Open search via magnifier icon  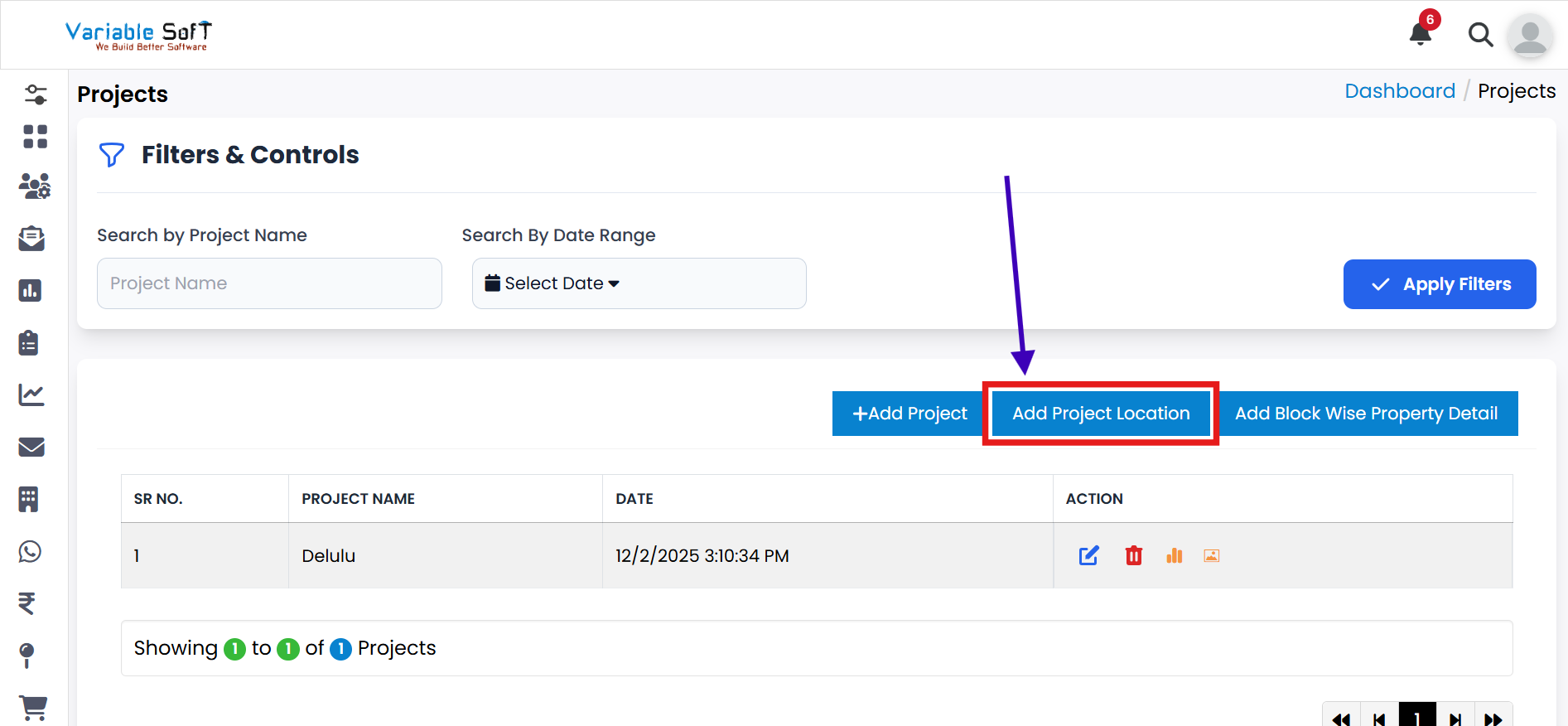coord(1480,35)
